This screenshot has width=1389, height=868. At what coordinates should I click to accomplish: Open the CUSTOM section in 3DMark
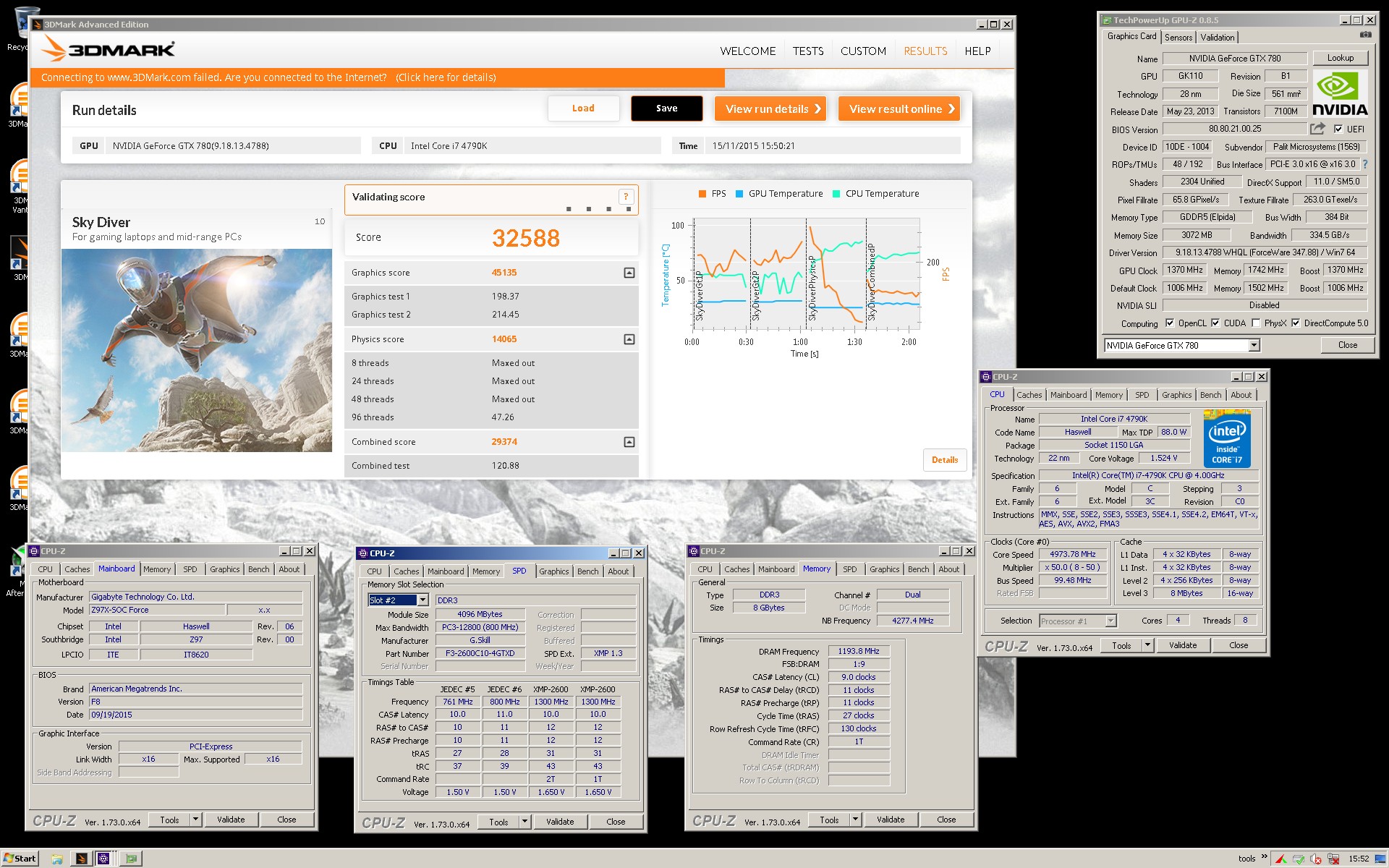863,51
